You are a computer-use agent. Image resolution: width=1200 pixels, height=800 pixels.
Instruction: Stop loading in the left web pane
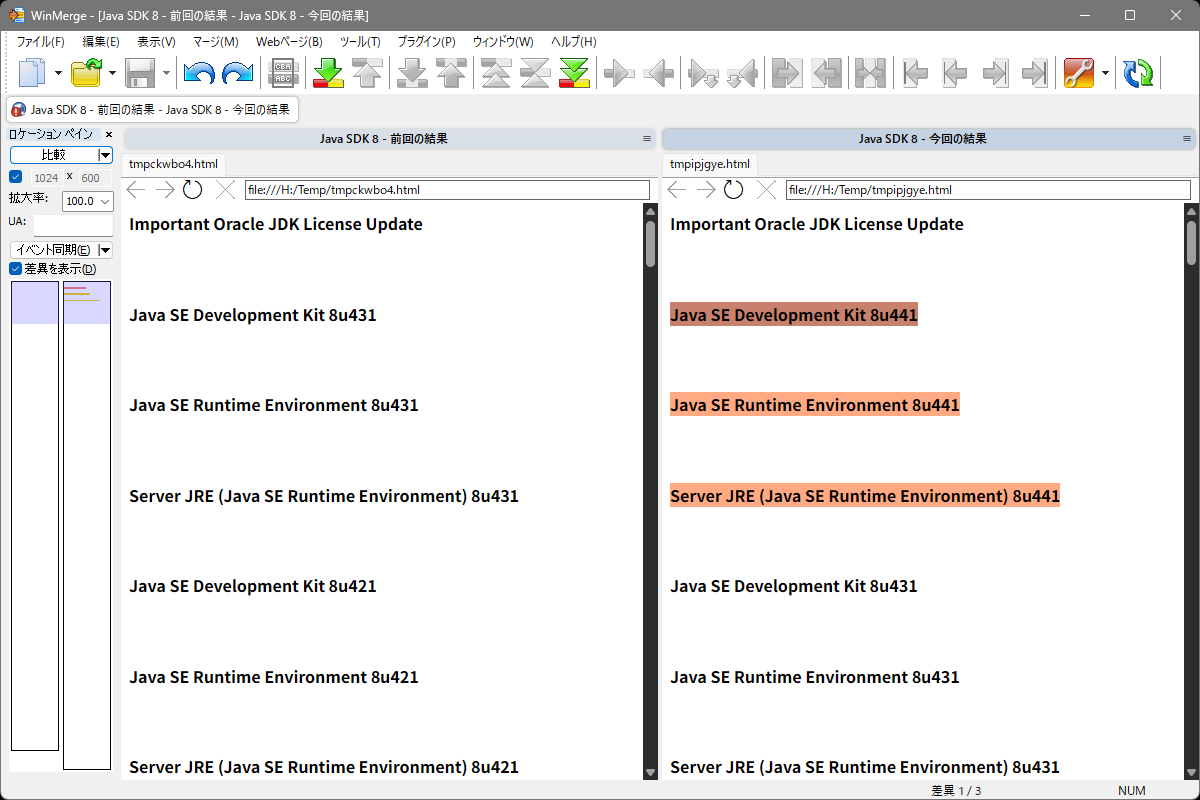(x=226, y=190)
